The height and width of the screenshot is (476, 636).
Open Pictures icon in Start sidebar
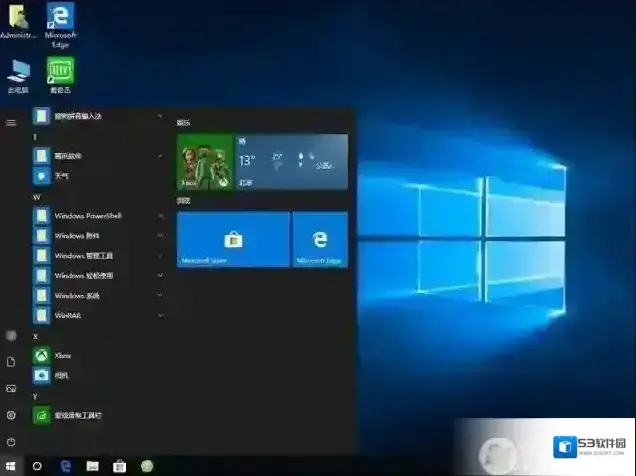(11, 388)
